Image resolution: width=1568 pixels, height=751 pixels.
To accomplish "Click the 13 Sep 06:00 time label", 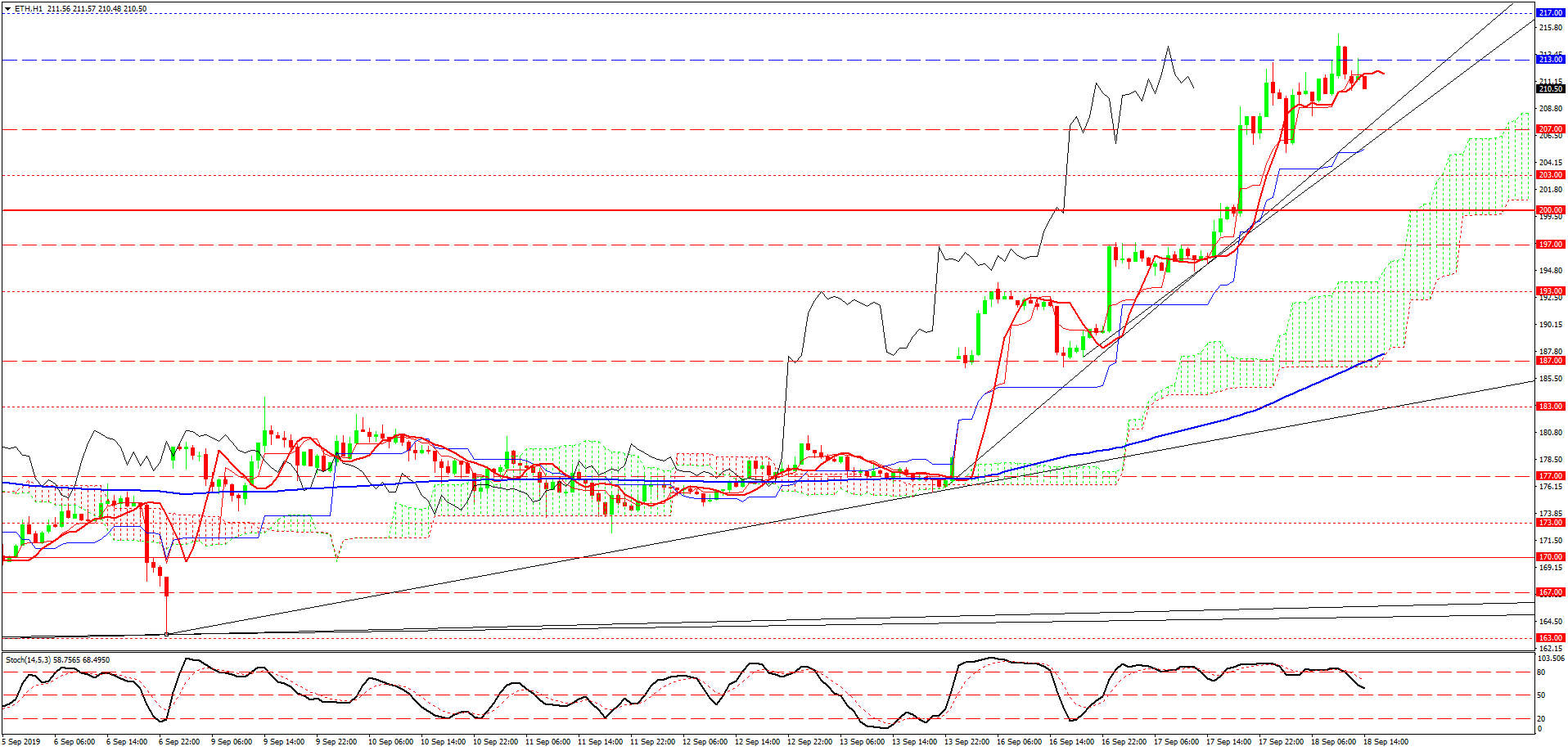I will coord(862,742).
